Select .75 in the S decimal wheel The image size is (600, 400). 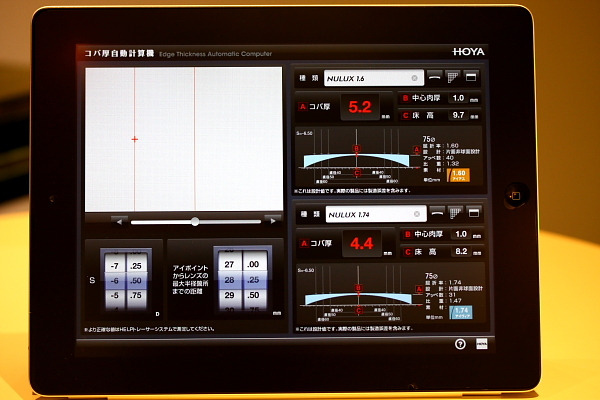pos(136,295)
